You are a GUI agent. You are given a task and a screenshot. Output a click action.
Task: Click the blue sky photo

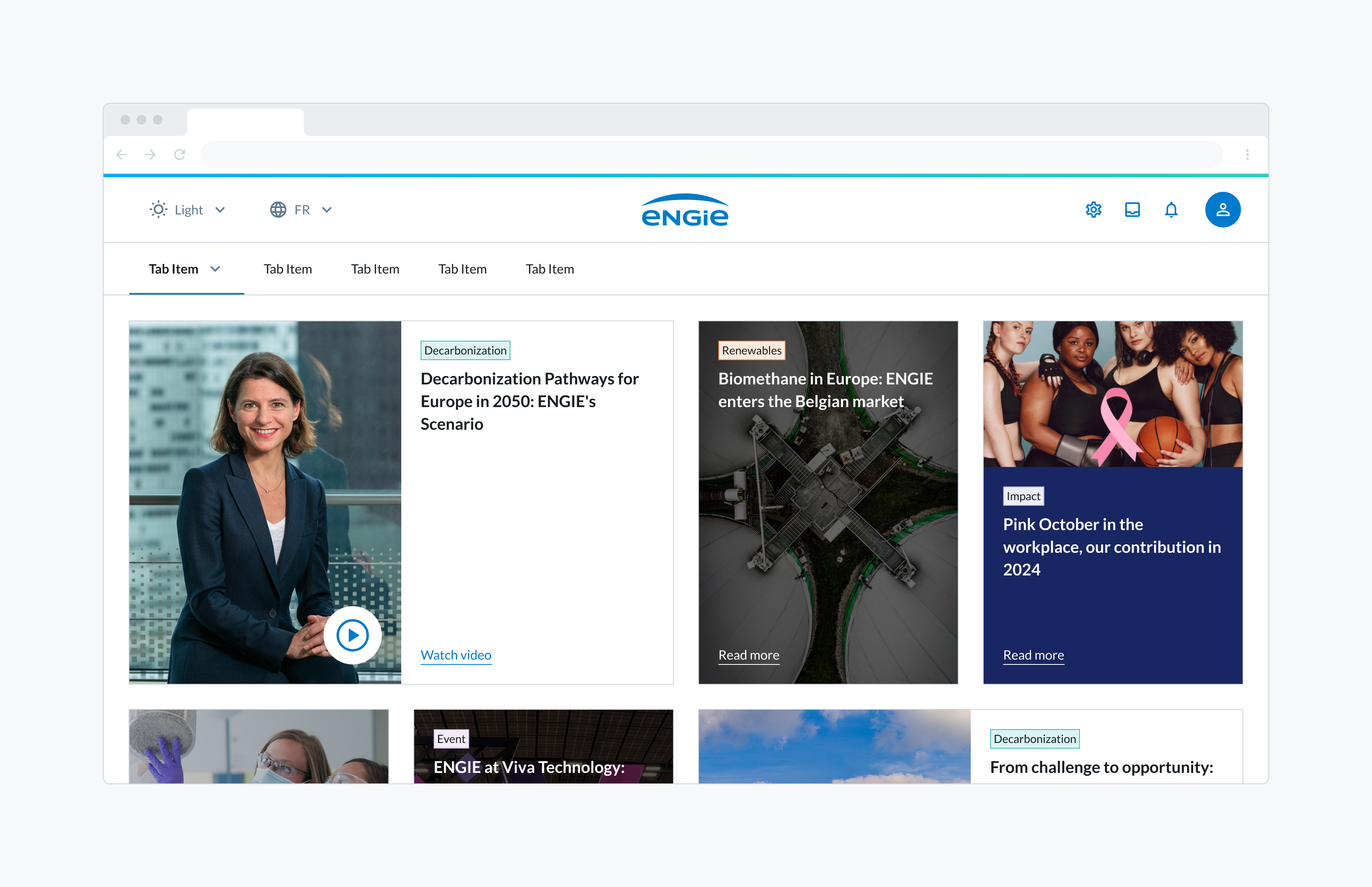click(835, 747)
